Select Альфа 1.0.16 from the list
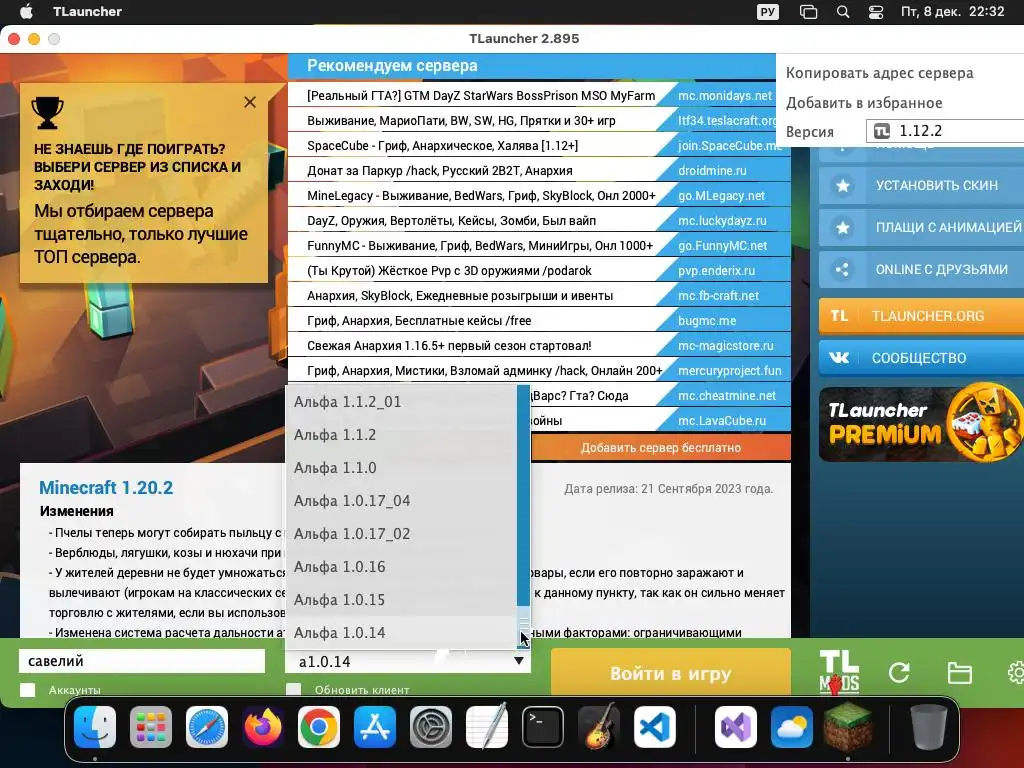This screenshot has width=1024, height=768. click(x=401, y=566)
